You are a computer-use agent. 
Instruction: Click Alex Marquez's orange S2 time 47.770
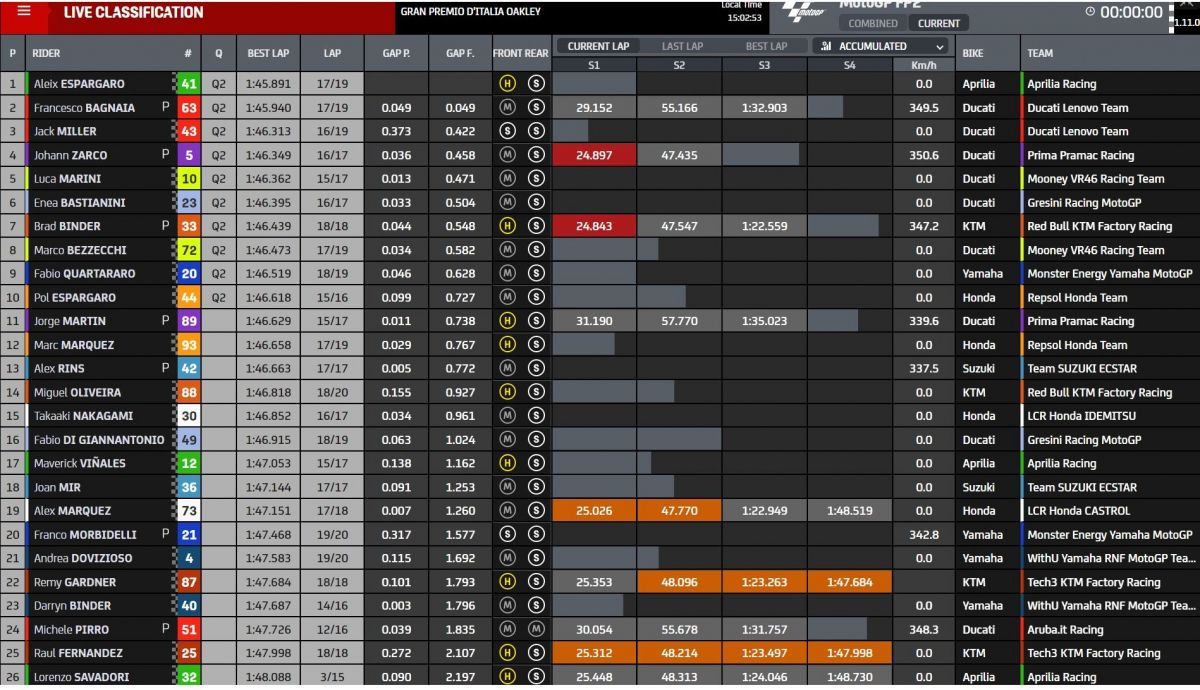coord(679,511)
